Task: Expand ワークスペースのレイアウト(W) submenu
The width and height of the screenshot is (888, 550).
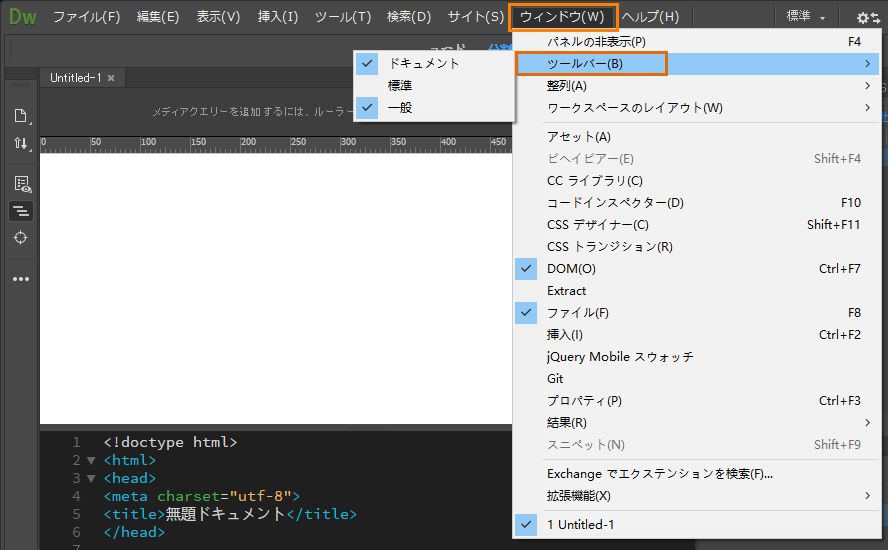Action: tap(697, 108)
